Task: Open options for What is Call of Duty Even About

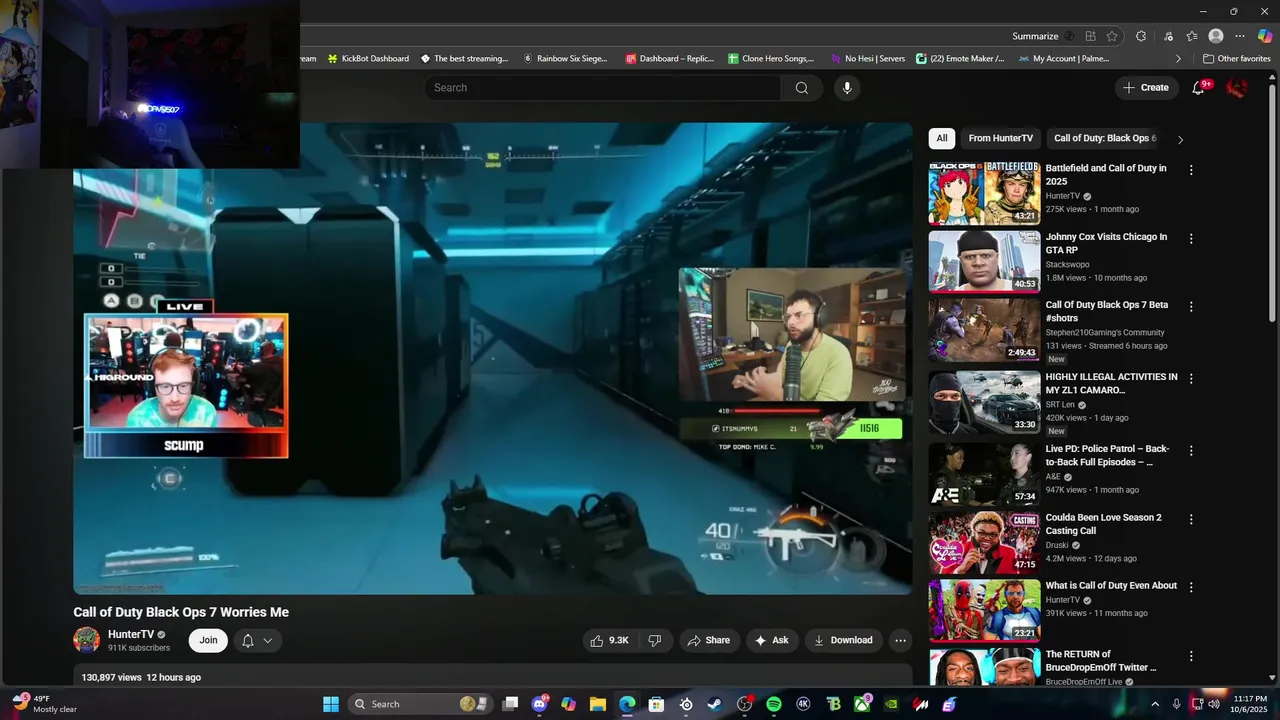Action: coord(1190,588)
